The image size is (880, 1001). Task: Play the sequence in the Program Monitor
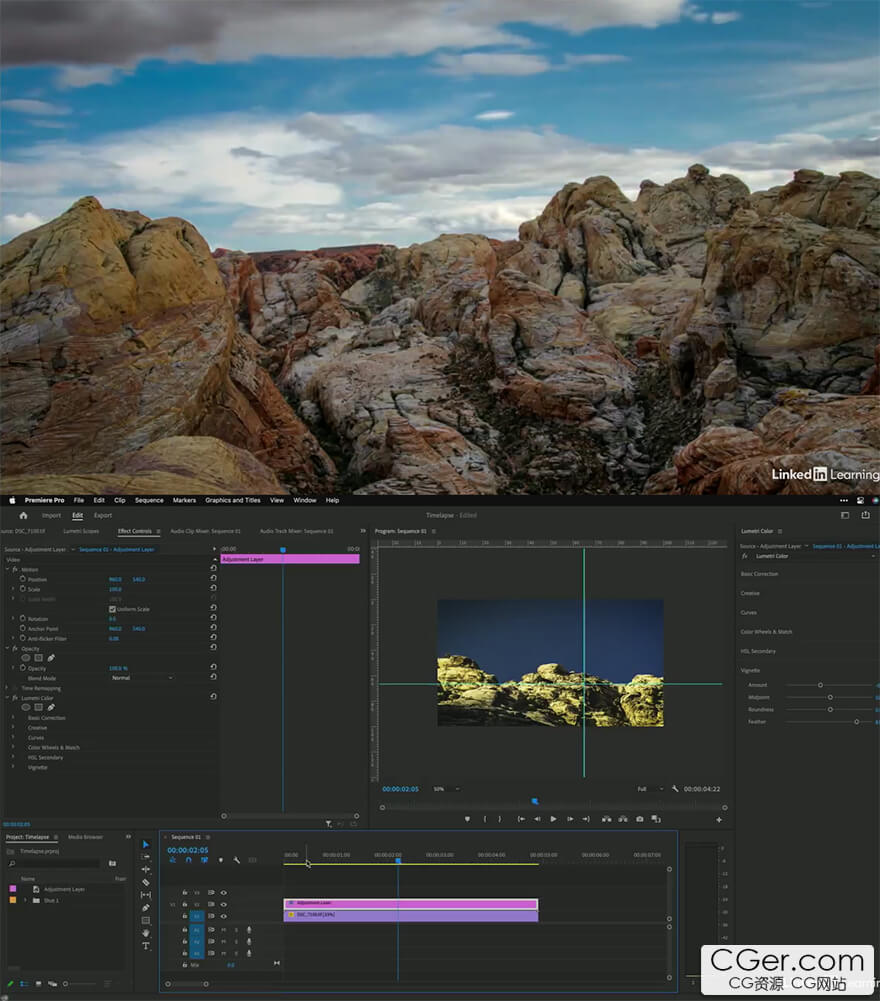click(553, 819)
